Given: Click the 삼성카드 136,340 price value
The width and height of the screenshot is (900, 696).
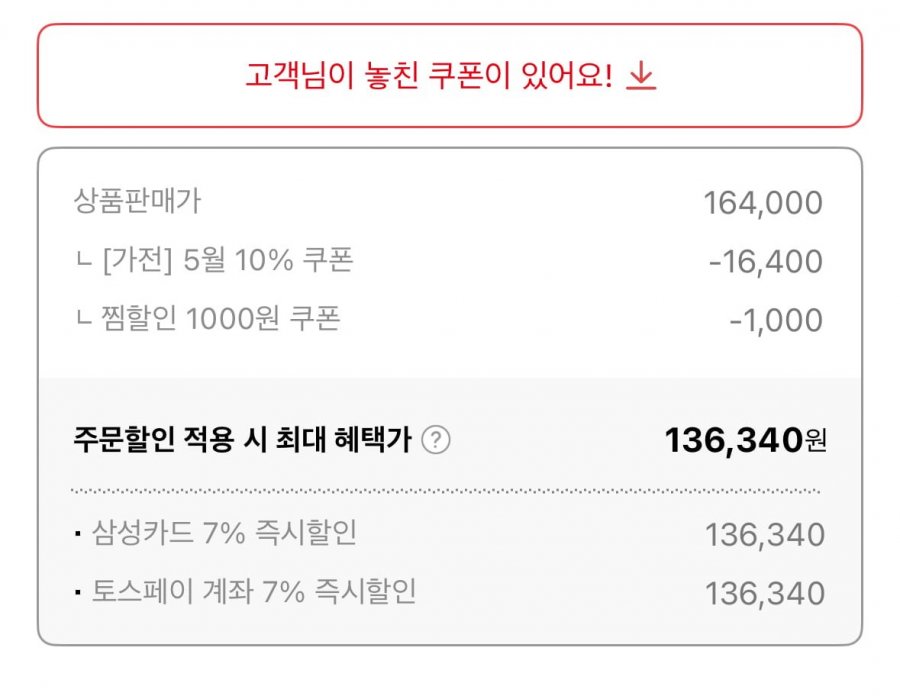Looking at the screenshot, I should click(x=765, y=535).
